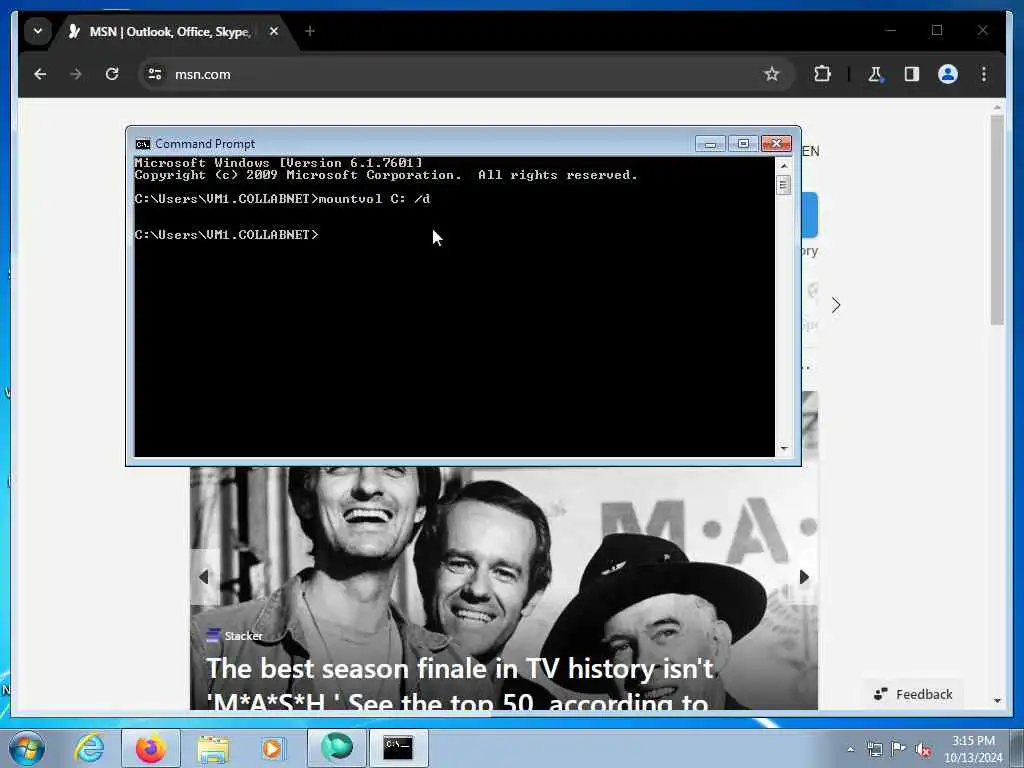This screenshot has height=768, width=1024.
Task: Switch to the green globe taskbar app
Action: click(336, 748)
